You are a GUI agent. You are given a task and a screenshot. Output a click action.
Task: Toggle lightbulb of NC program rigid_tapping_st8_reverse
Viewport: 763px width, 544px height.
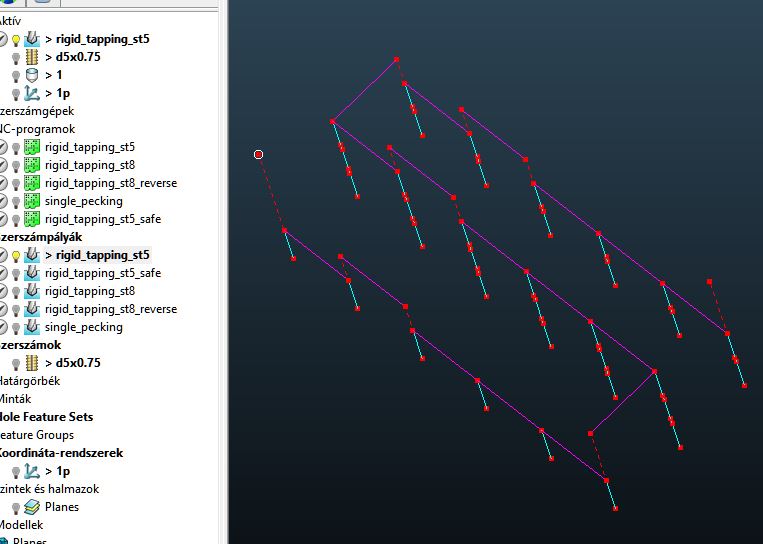tap(16, 184)
